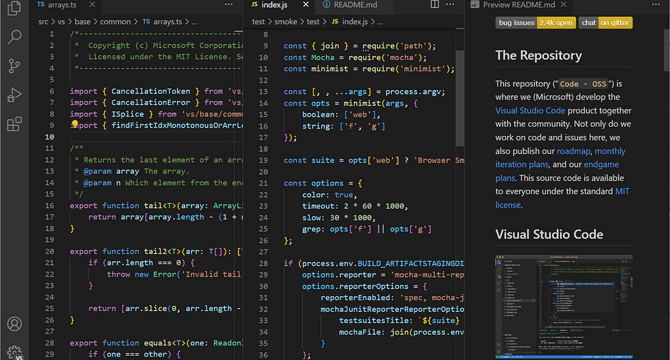Open the 'Visual Studio Code' link in README

(530, 111)
